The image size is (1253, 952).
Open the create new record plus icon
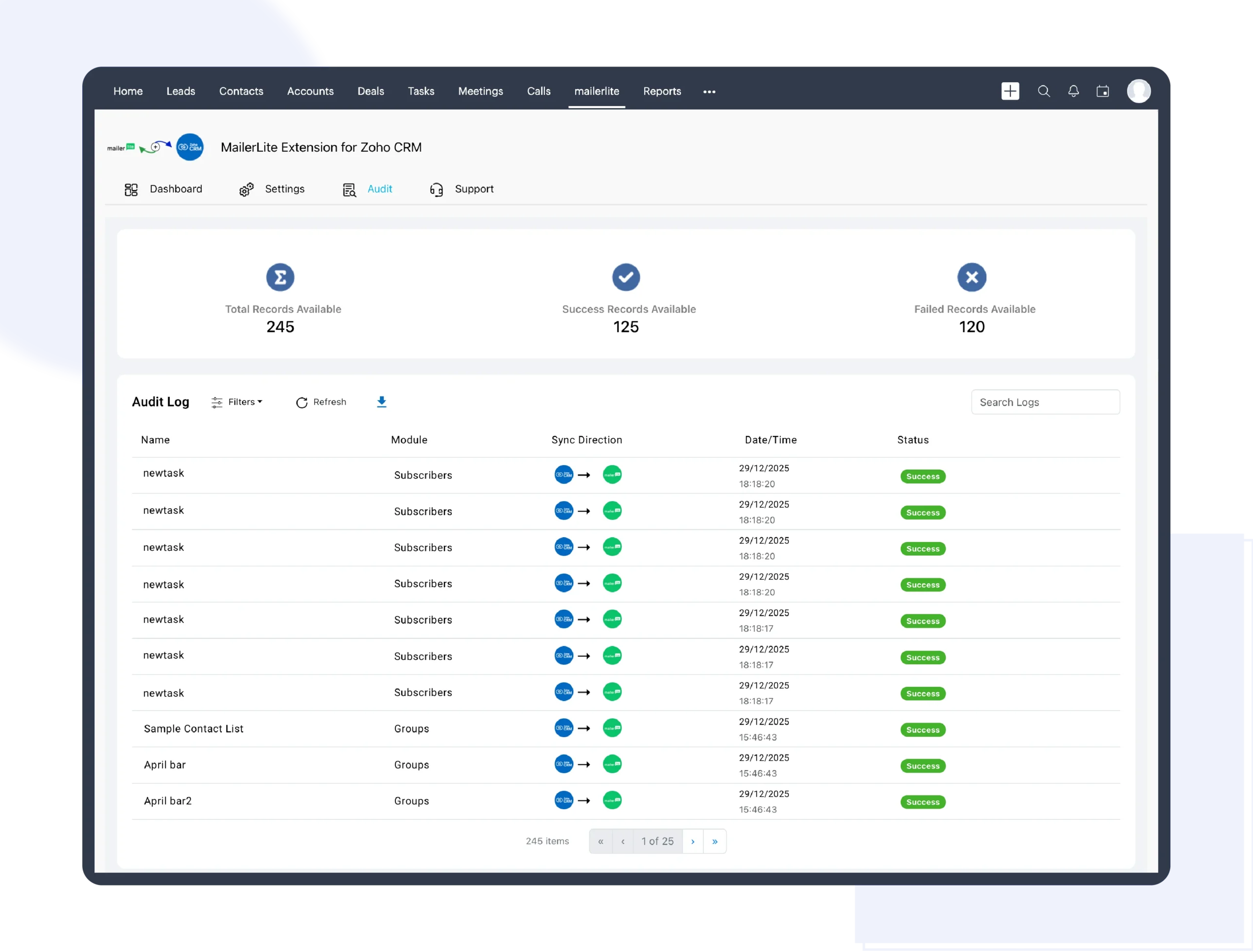pos(1010,91)
